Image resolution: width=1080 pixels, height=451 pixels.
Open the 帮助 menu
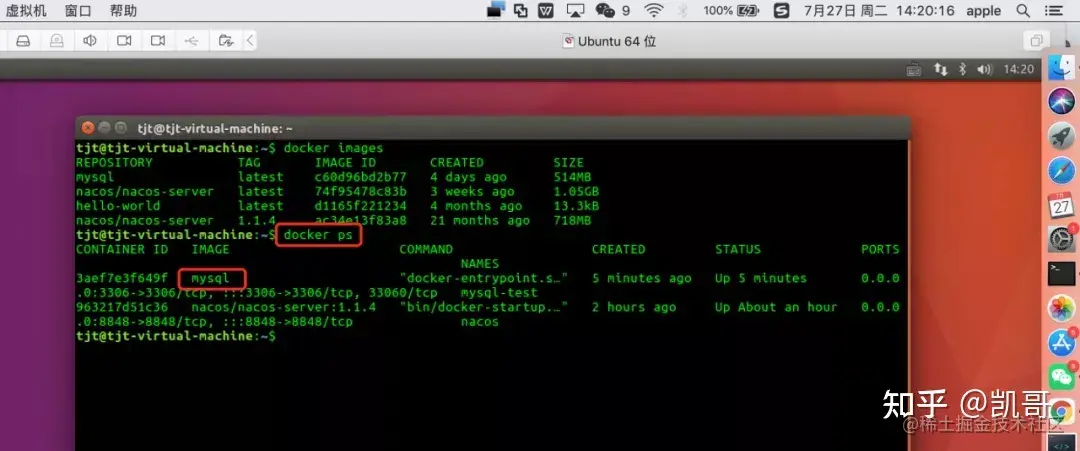pyautogui.click(x=123, y=10)
